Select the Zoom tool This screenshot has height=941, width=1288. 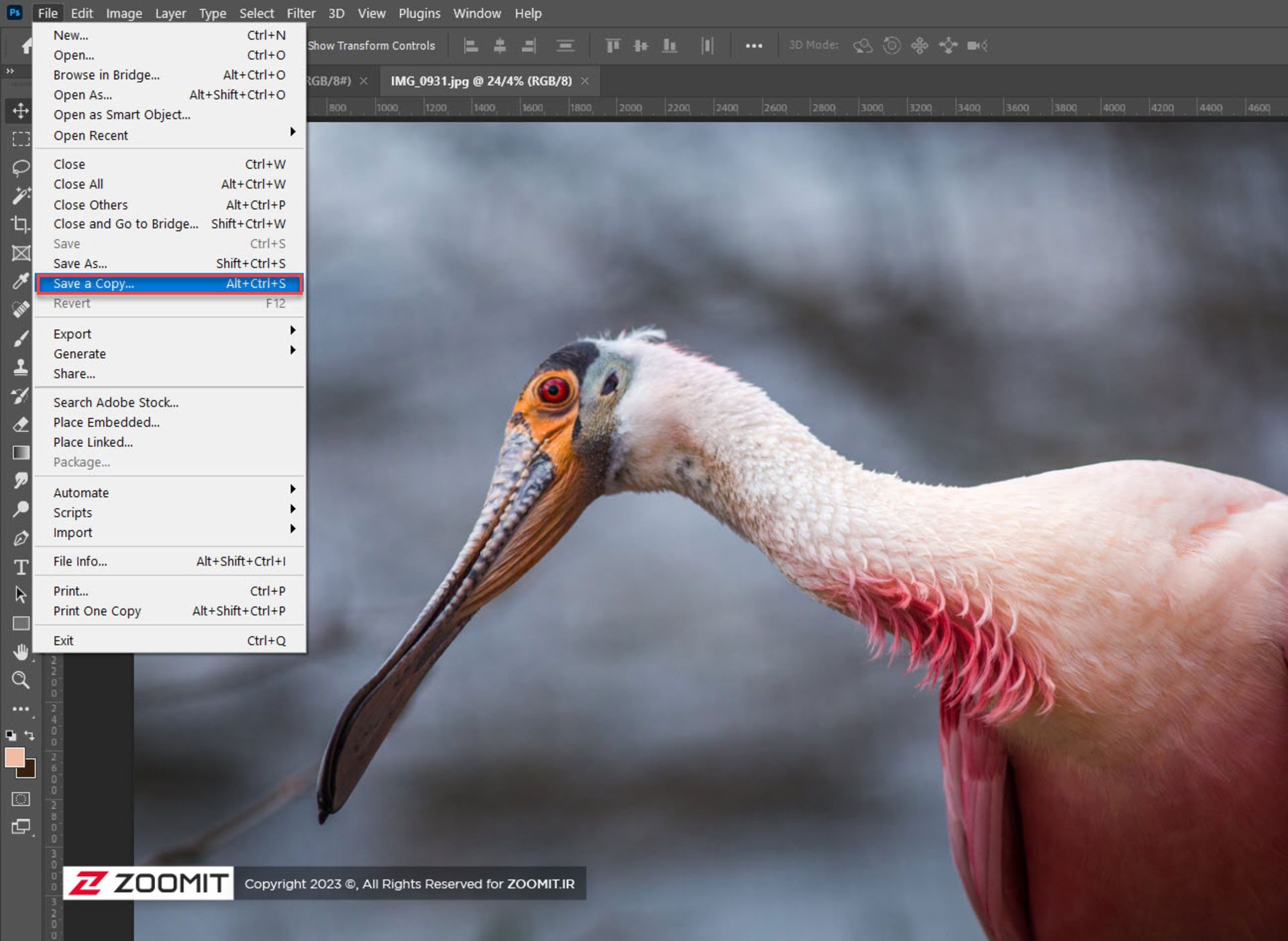(20, 680)
